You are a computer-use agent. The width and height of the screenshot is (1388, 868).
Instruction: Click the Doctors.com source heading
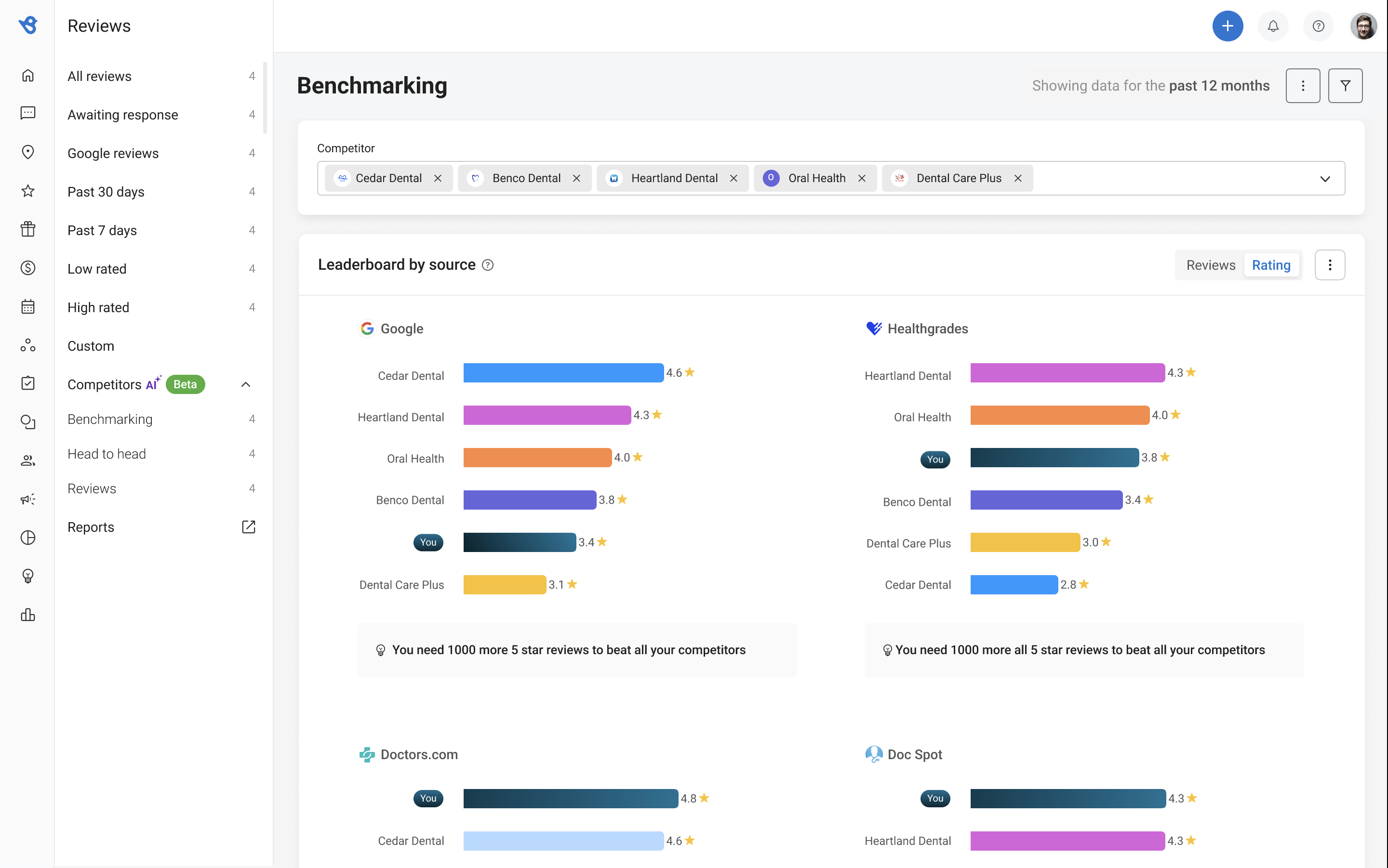408,754
